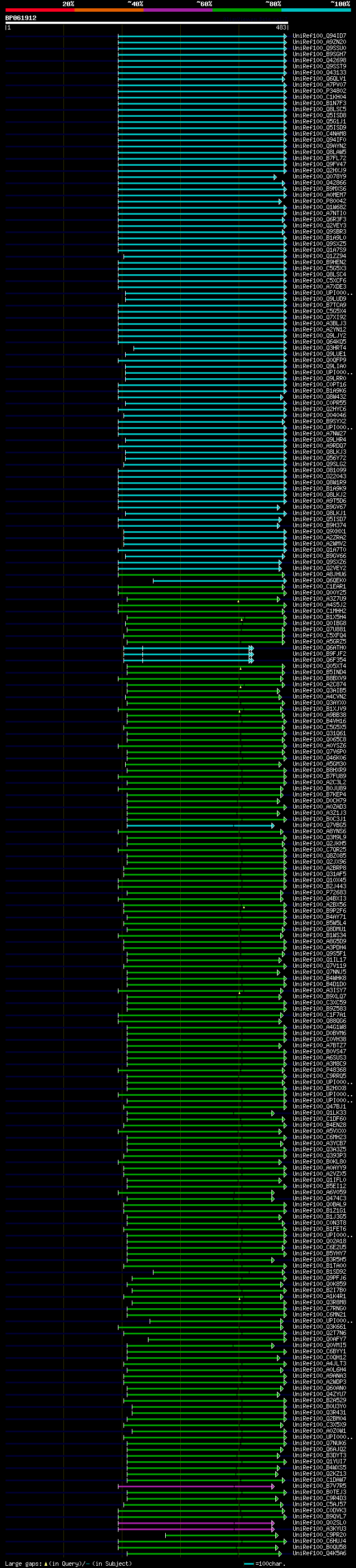The height and width of the screenshot is (1568, 356).
Task: Click the cyan ~100% identity legend segment
Action: coord(317,10)
